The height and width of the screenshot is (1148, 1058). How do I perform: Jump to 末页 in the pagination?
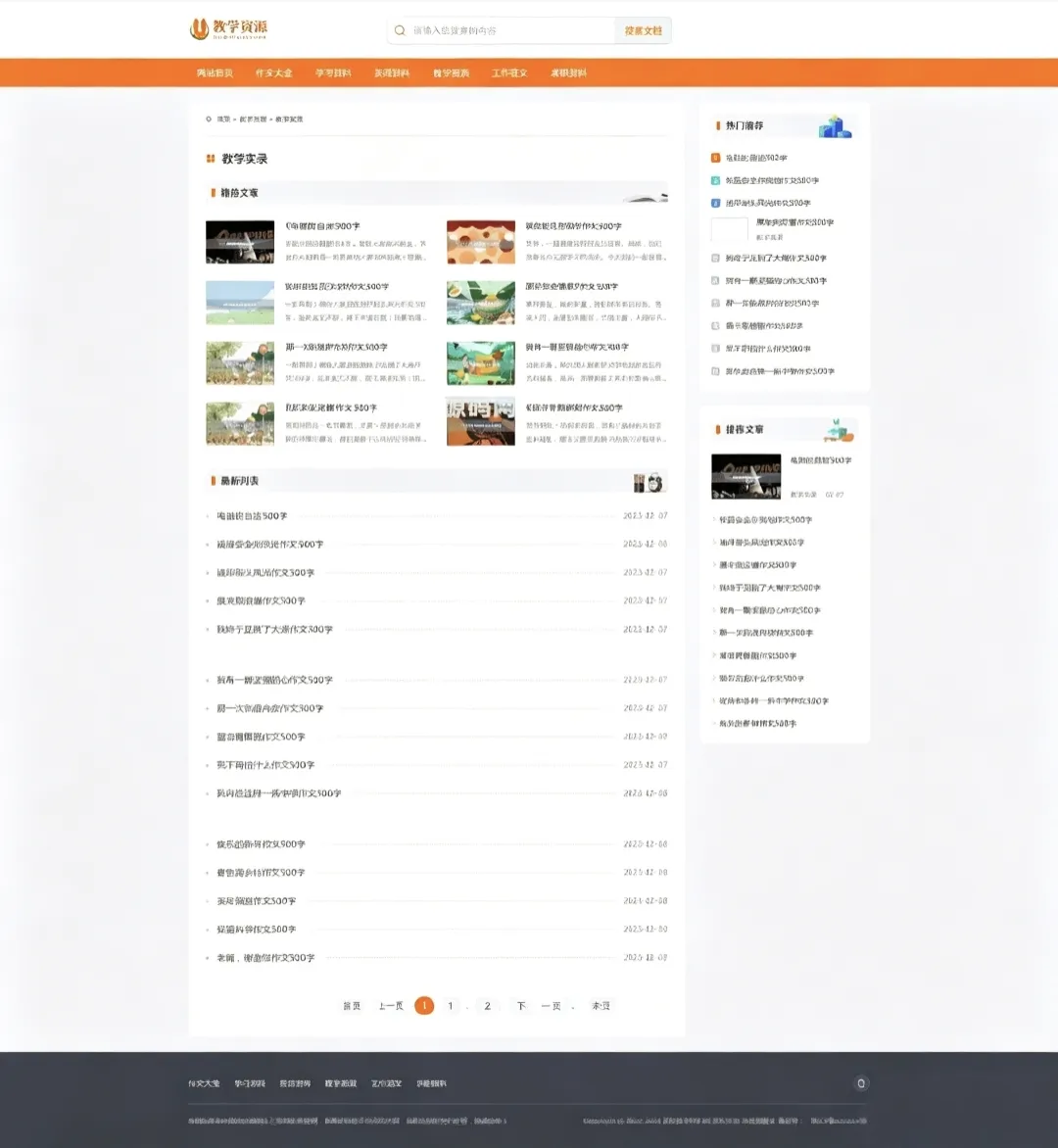(x=601, y=1006)
